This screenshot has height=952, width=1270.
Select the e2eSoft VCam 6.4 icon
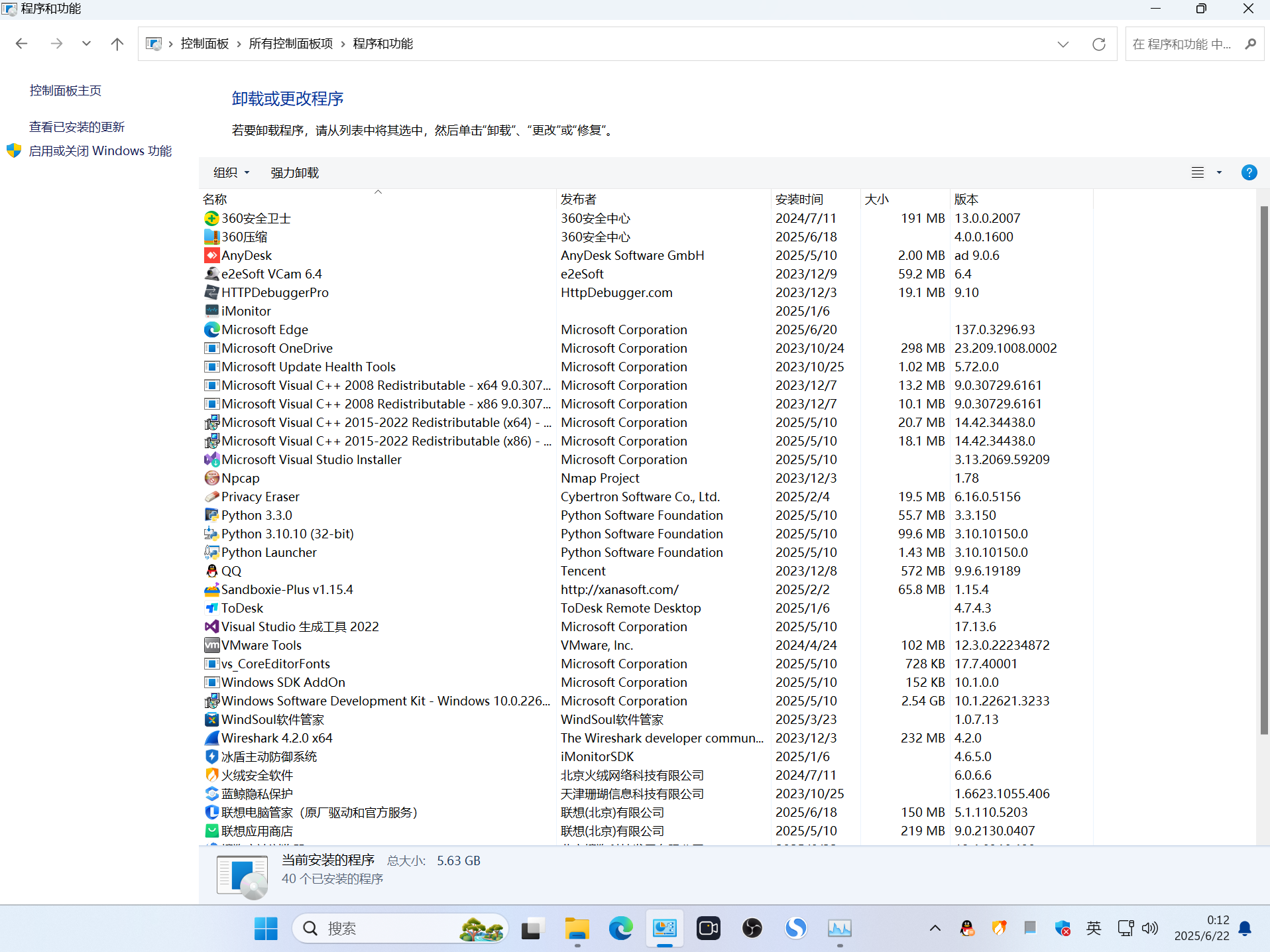click(x=211, y=274)
